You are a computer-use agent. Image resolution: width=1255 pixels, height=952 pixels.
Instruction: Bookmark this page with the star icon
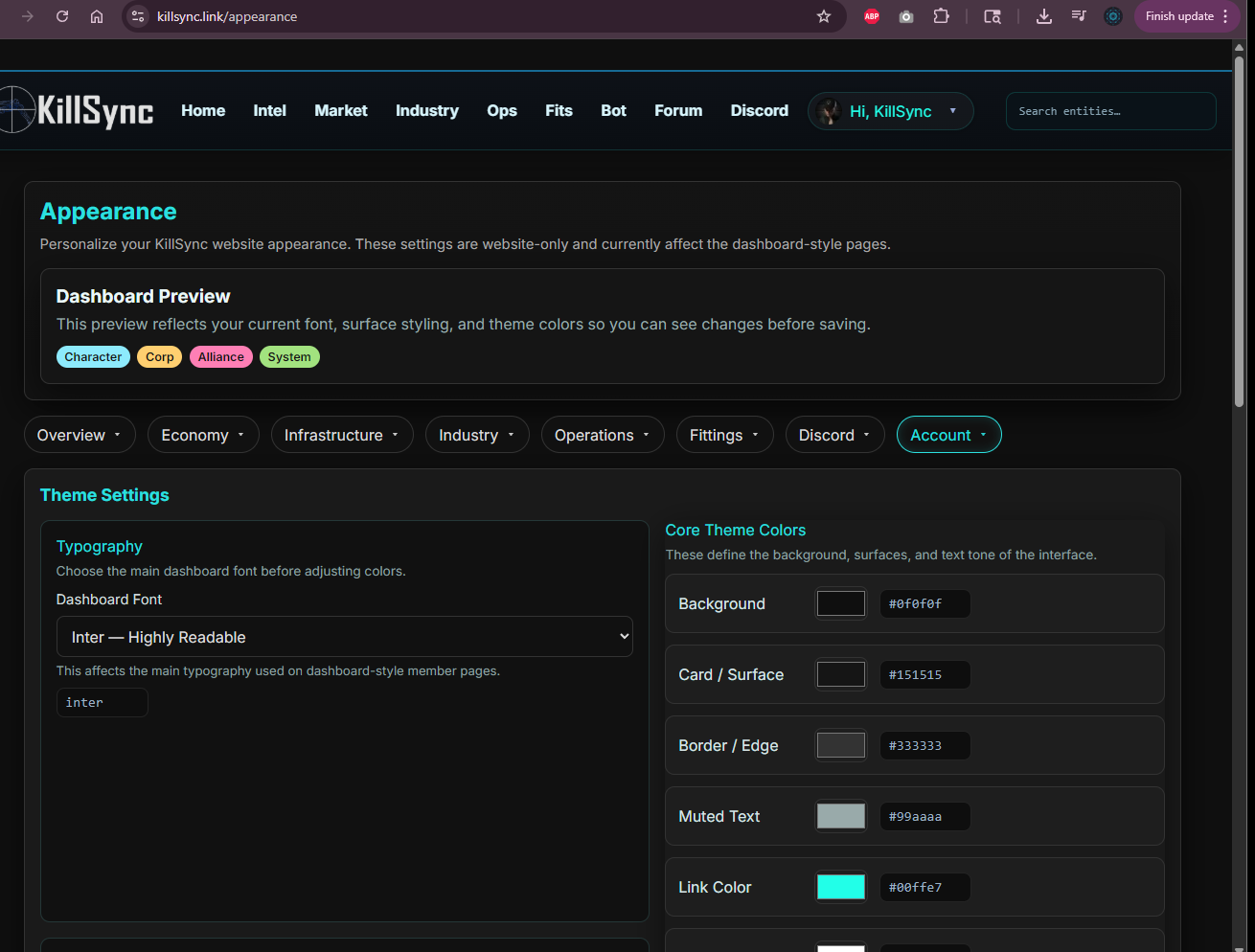point(823,16)
